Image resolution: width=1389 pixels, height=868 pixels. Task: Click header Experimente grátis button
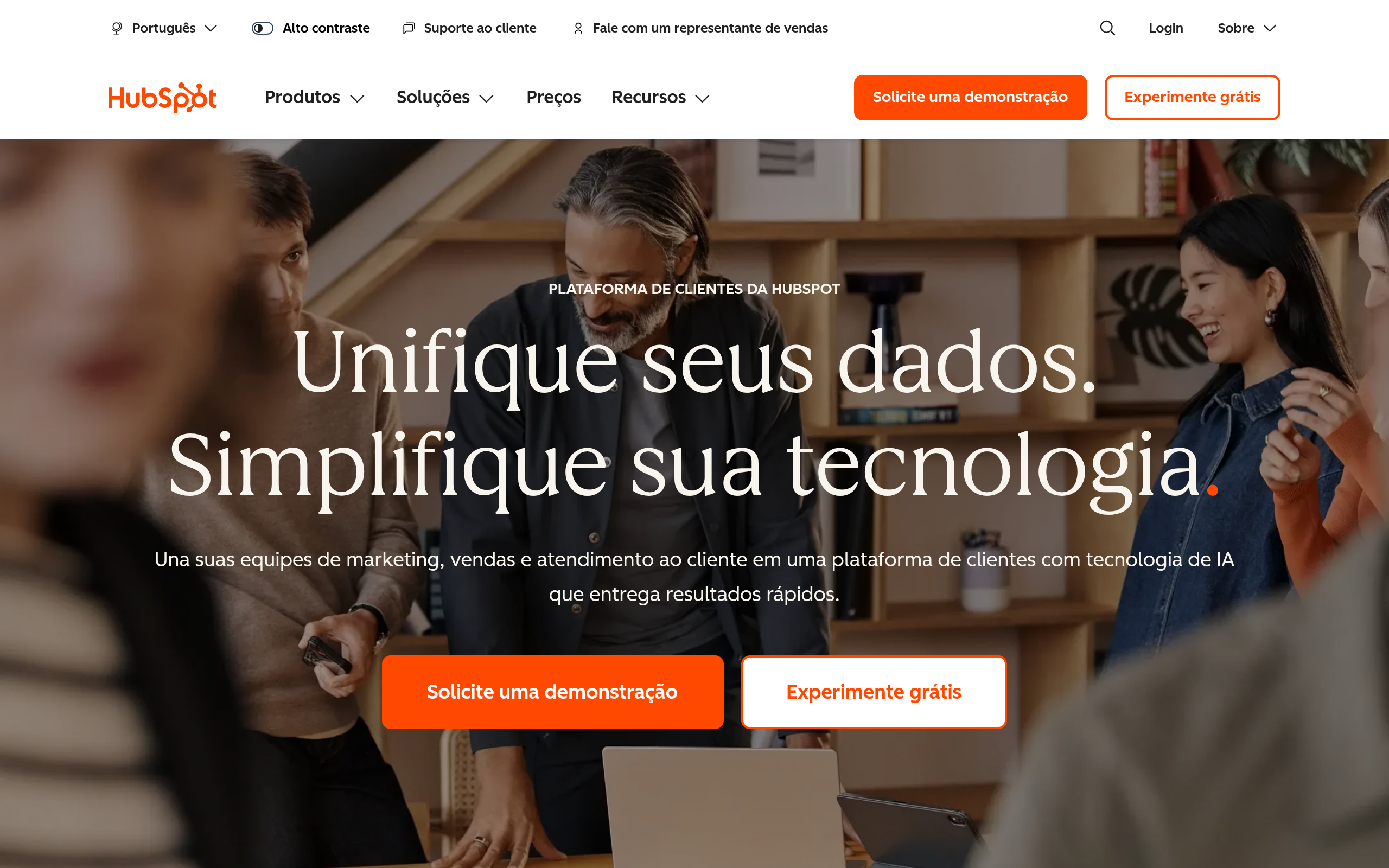(x=1192, y=97)
